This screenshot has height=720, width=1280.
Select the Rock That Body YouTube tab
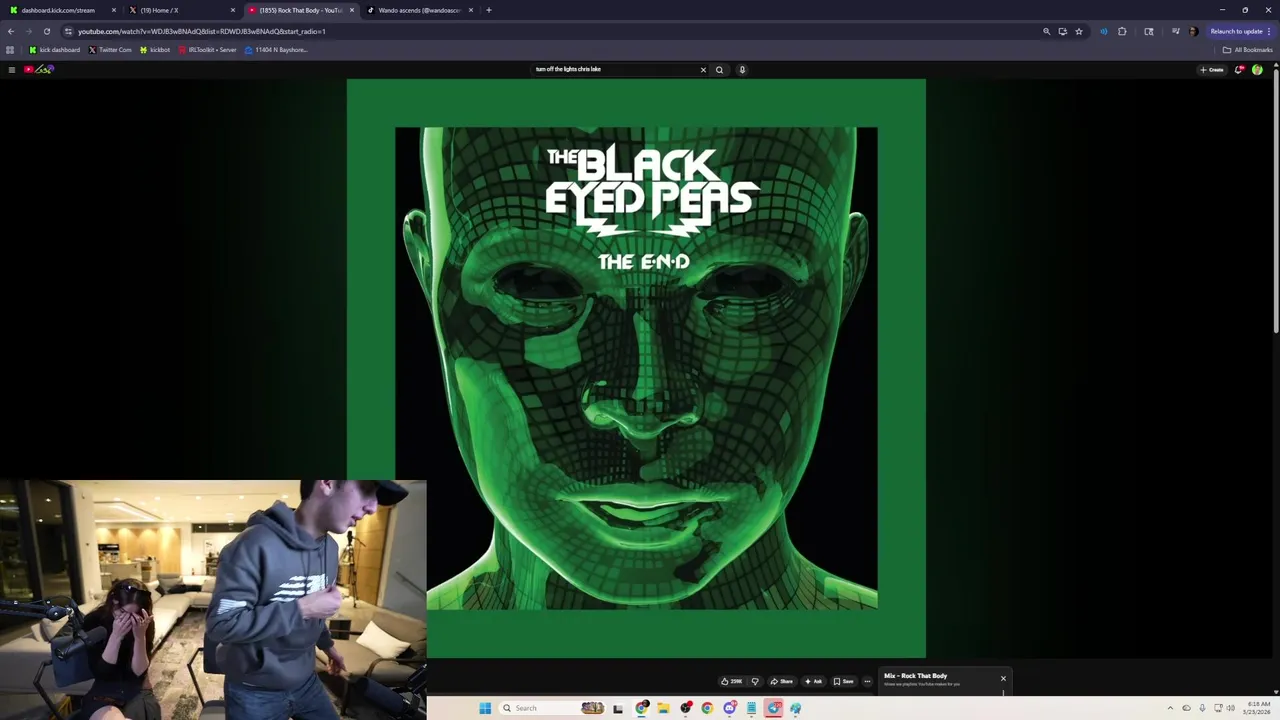(x=300, y=10)
